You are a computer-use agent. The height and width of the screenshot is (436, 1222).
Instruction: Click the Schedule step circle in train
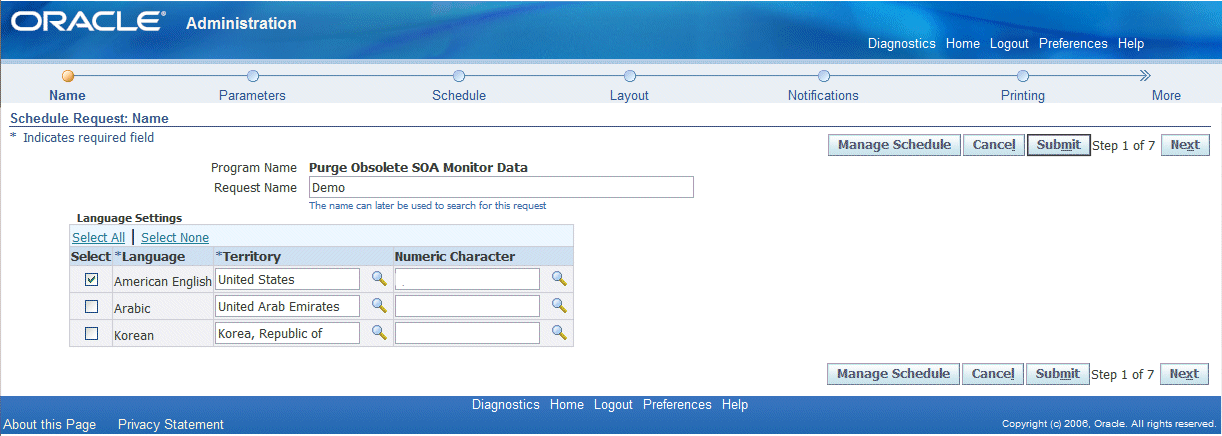459,76
